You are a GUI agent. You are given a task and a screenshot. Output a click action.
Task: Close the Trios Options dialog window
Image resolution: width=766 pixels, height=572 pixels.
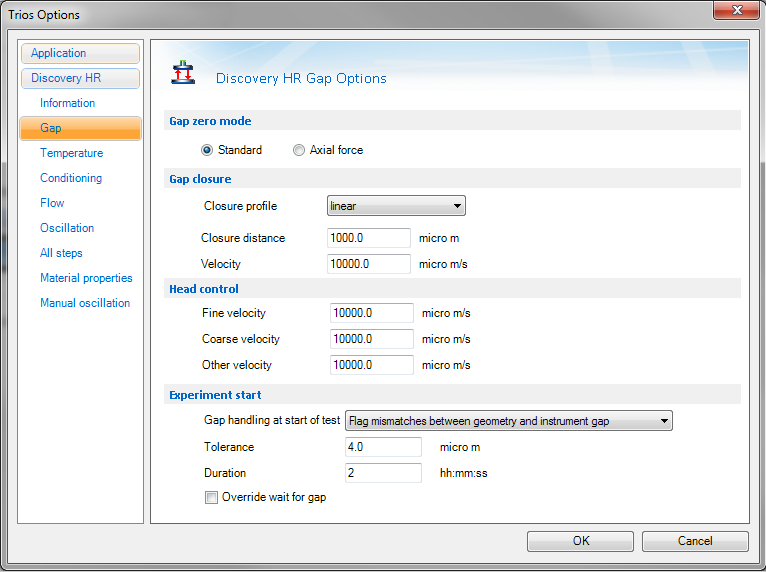coord(737,10)
